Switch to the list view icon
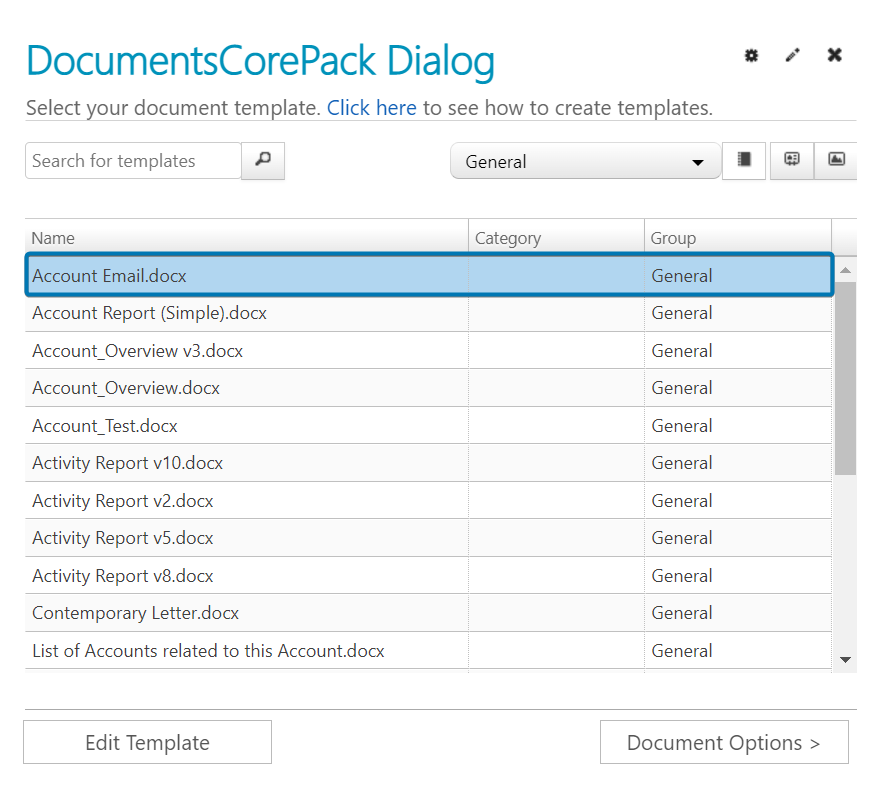This screenshot has height=797, width=883. click(x=744, y=161)
